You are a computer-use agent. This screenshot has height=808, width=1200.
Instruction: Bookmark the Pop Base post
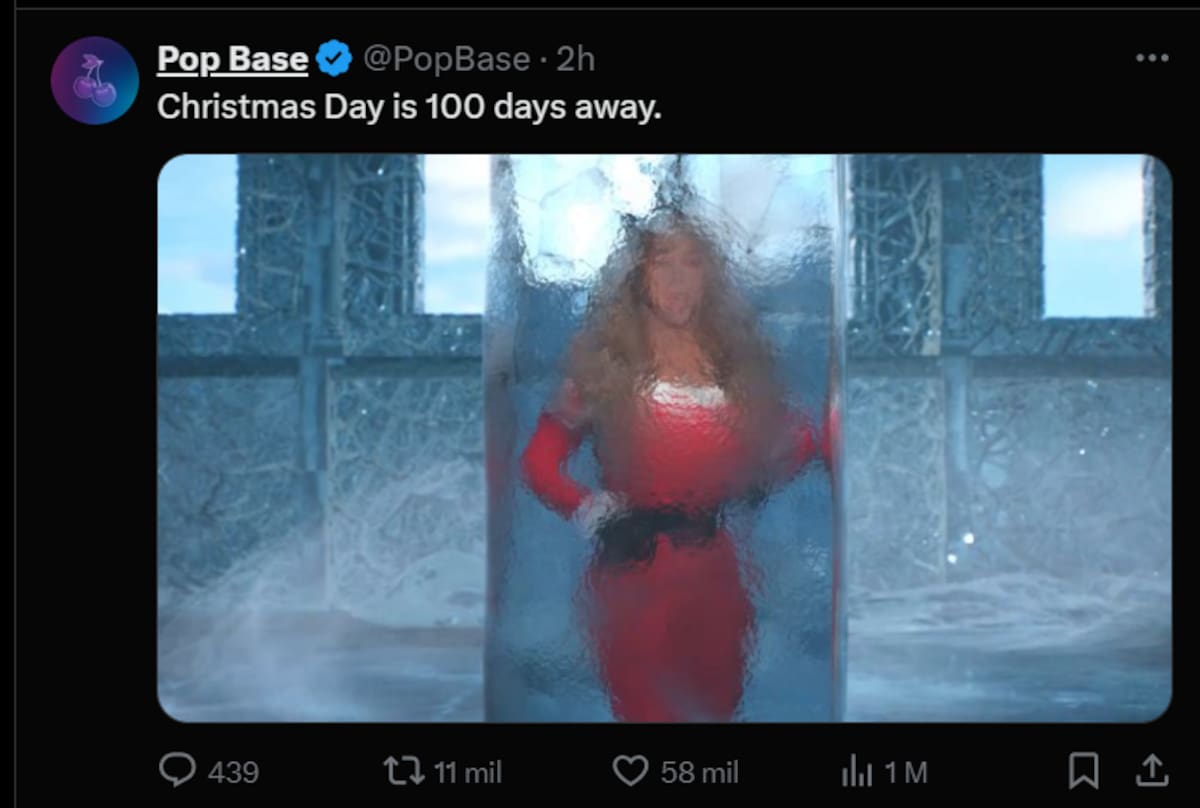coord(1084,770)
